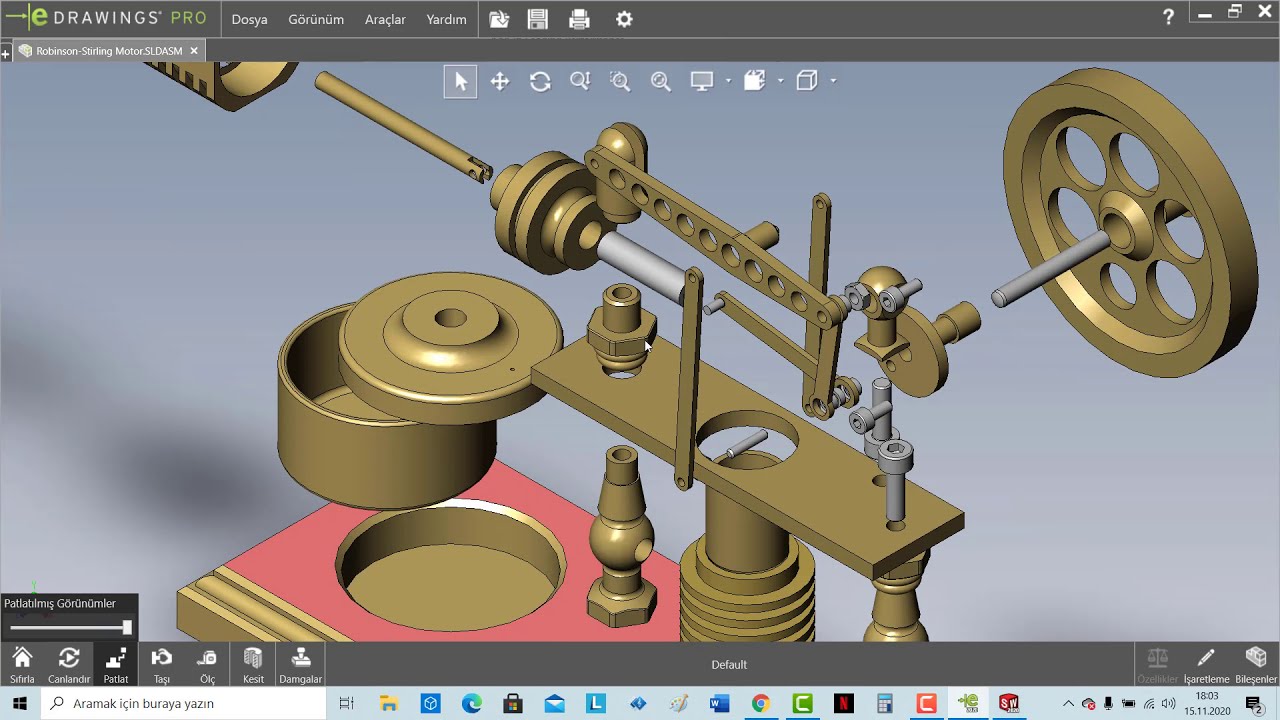Screen dimensions: 1280x720
Task: Open SolidWorks from taskbar
Action: pyautogui.click(x=1009, y=704)
